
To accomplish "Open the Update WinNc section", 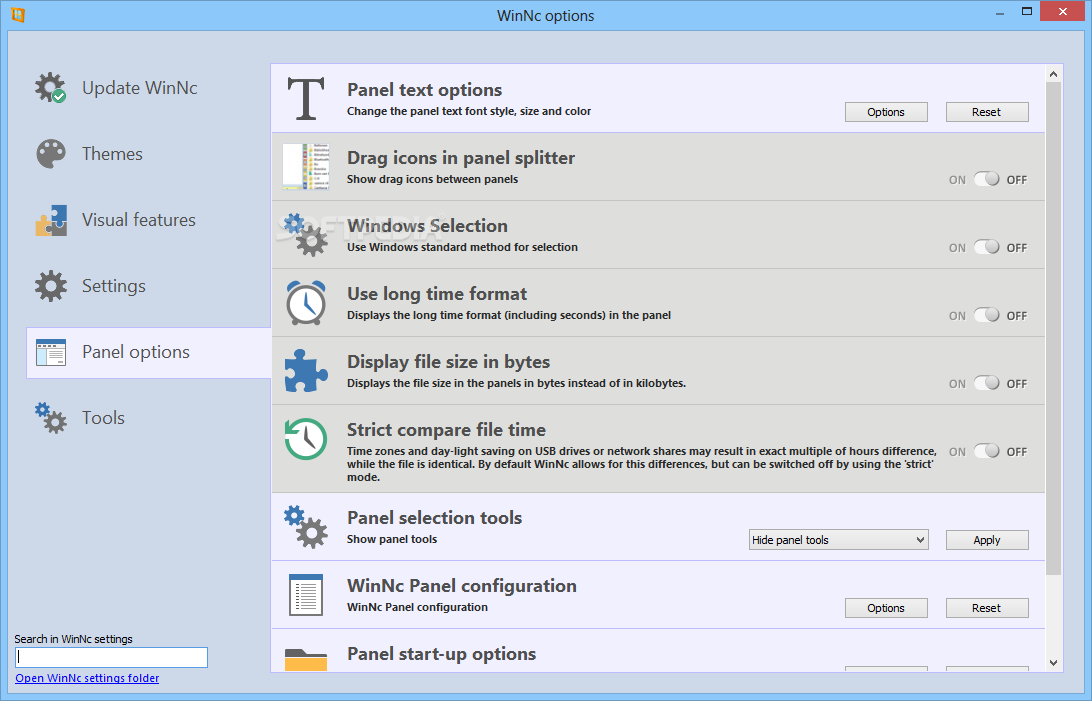I will (140, 88).
